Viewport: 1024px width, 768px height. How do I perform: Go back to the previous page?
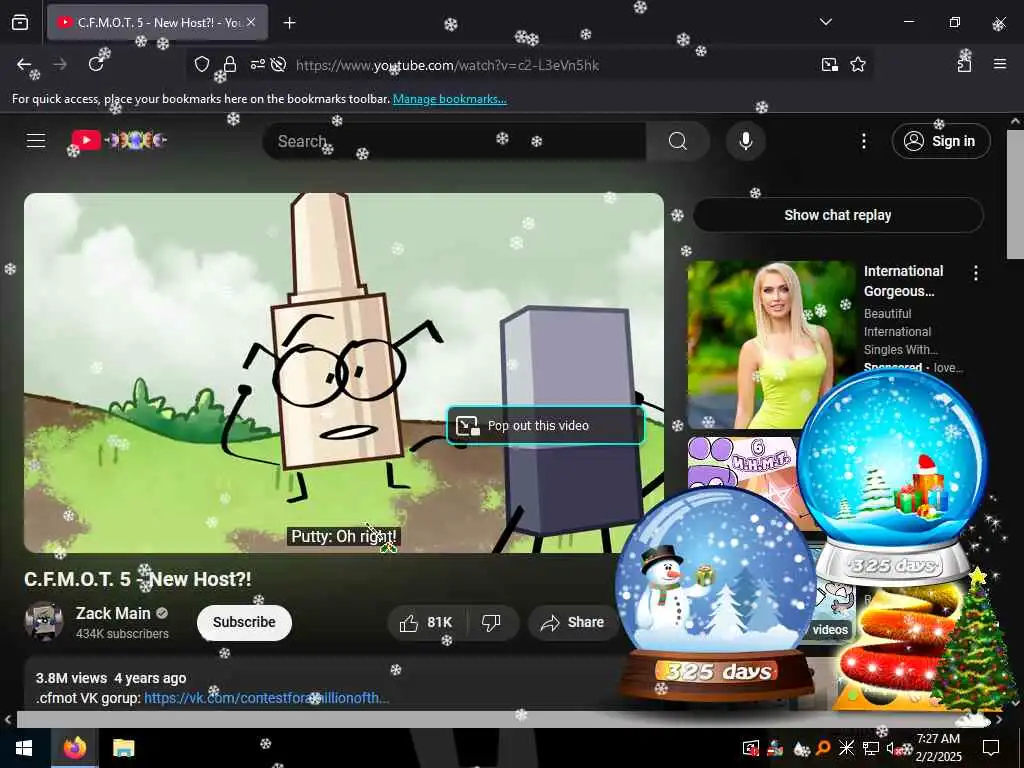(x=24, y=64)
